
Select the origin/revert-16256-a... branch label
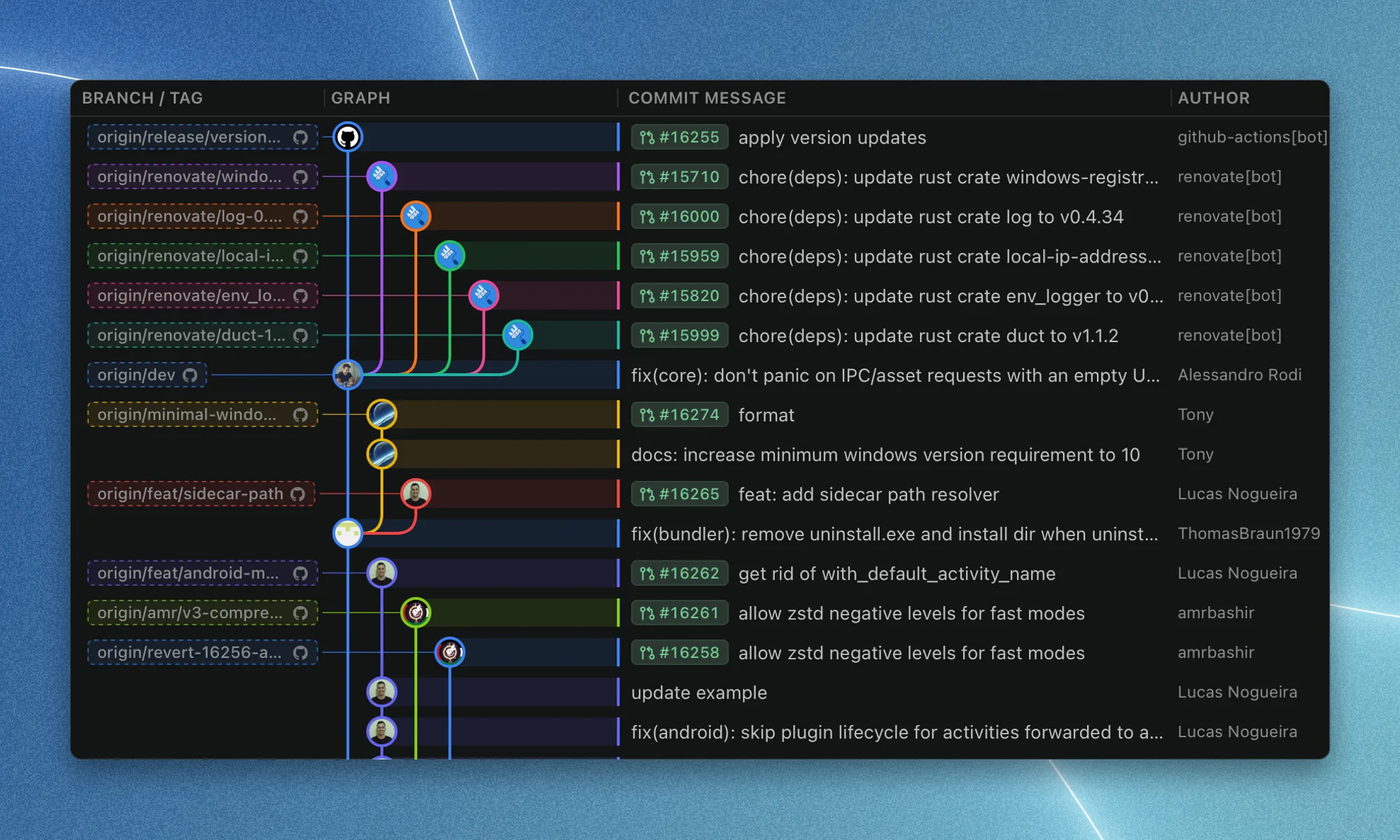coord(203,652)
